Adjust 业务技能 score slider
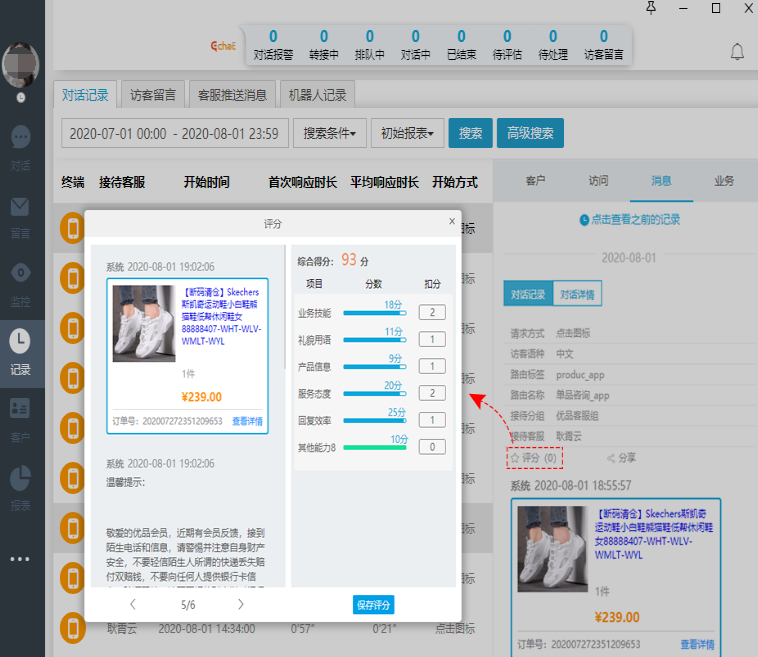 click(x=375, y=313)
